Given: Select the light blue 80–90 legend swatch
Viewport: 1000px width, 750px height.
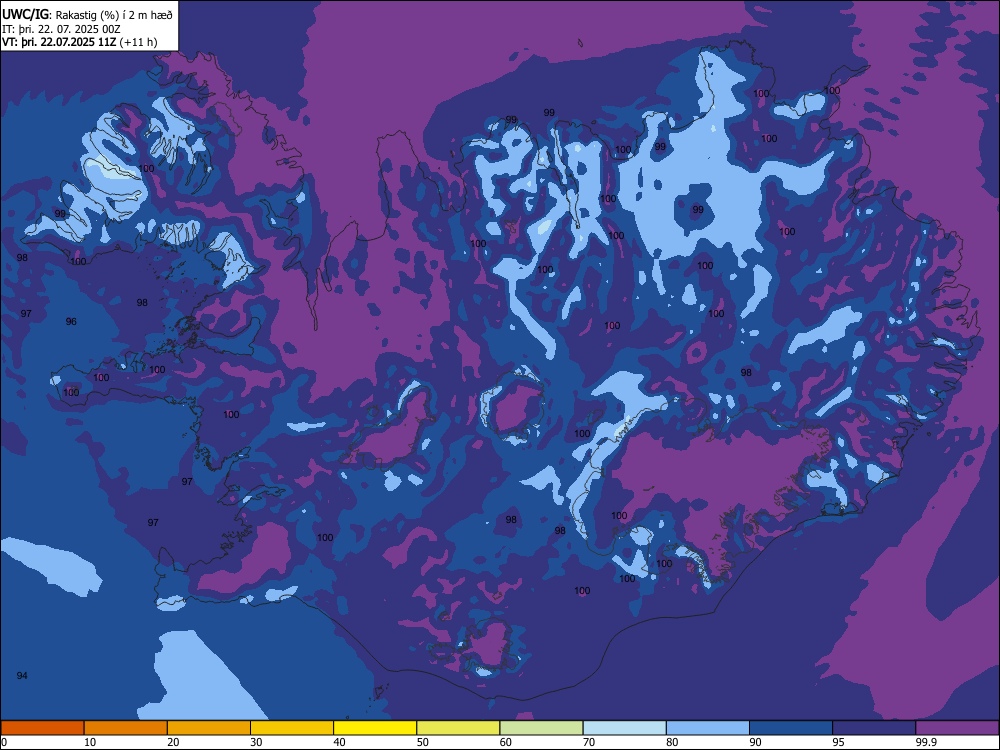Looking at the screenshot, I should 708,728.
